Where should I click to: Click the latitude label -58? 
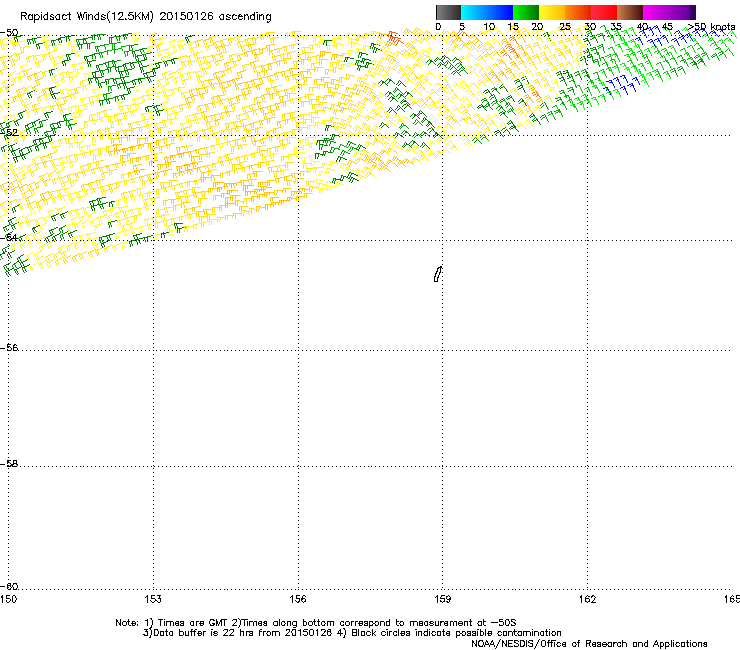point(9,464)
